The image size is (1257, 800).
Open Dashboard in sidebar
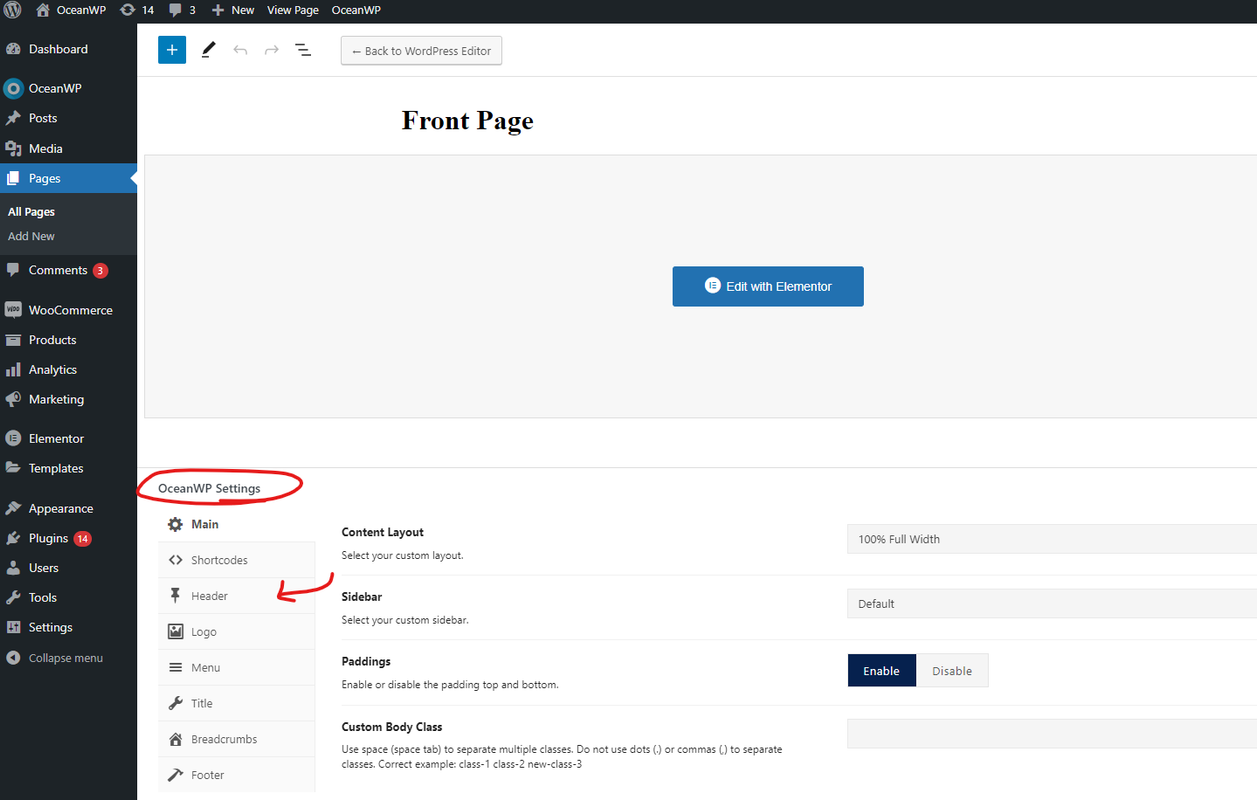(68, 49)
